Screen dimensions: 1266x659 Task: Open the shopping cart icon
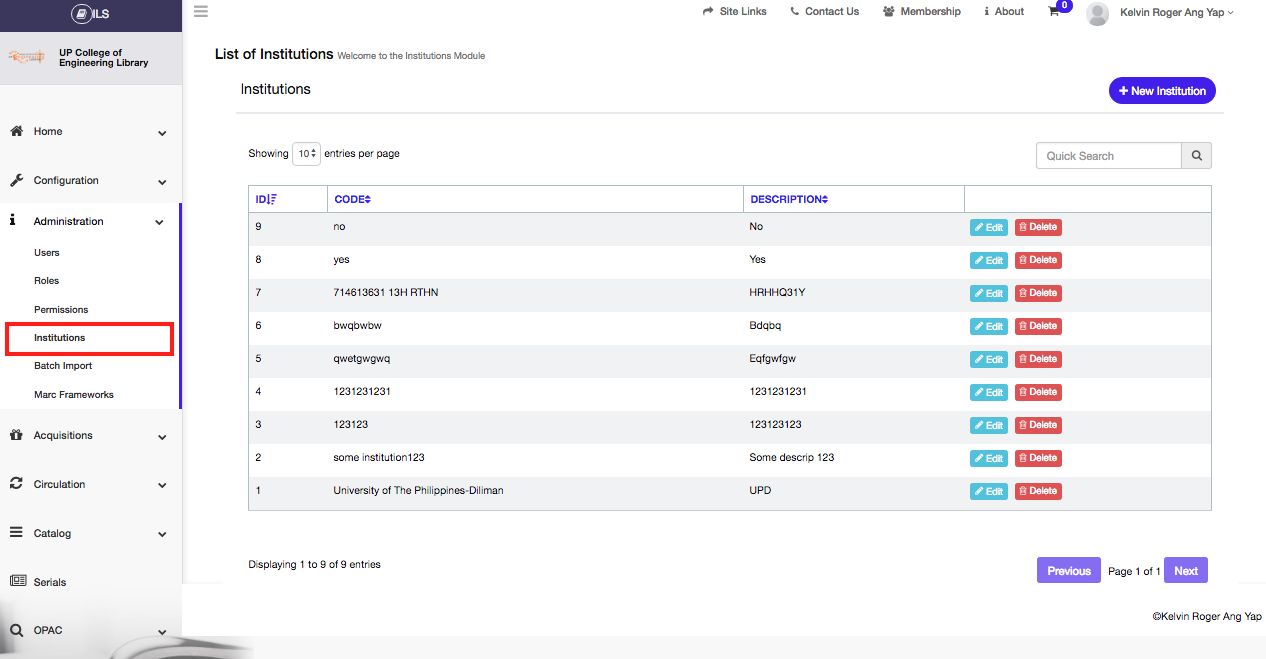coord(1054,12)
